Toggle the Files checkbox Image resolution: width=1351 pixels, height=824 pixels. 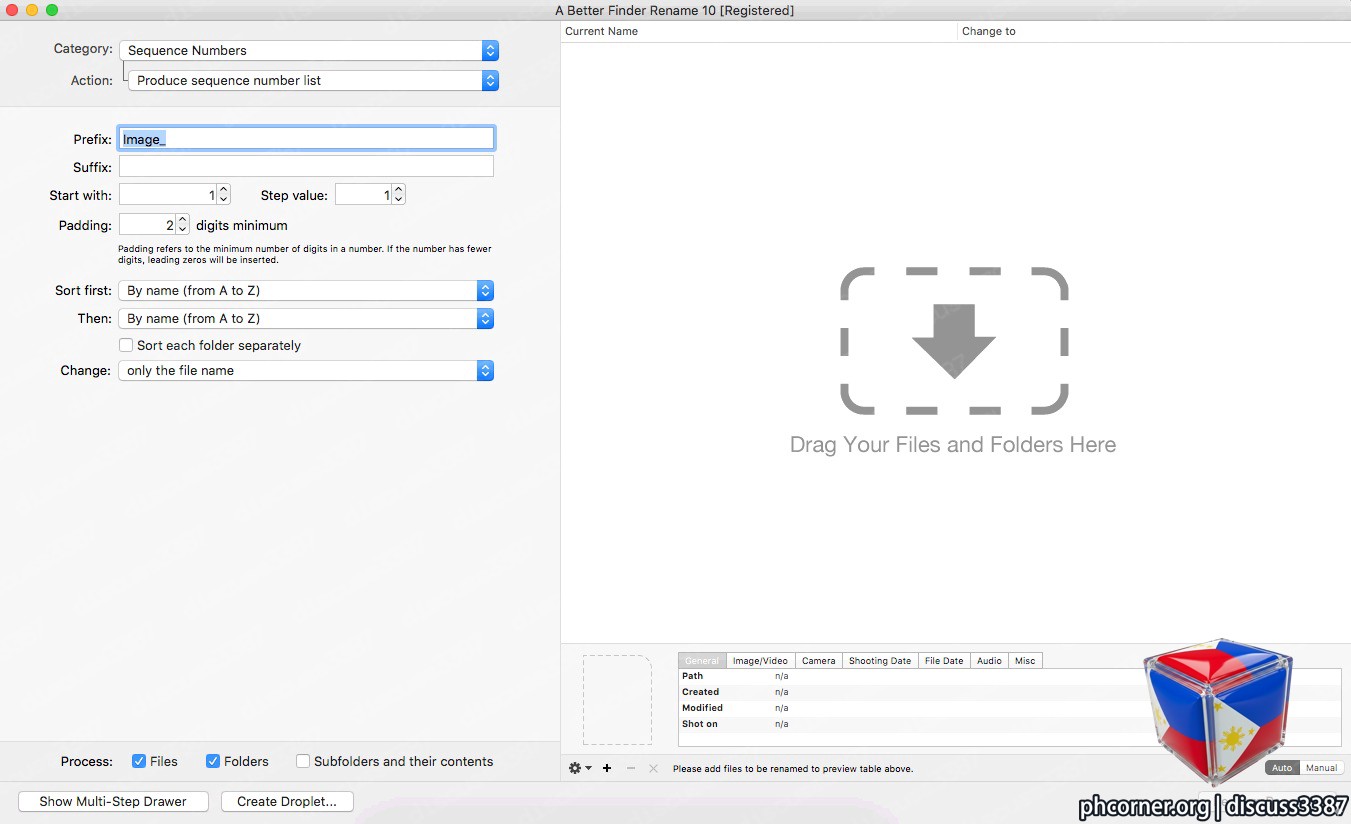pos(139,761)
